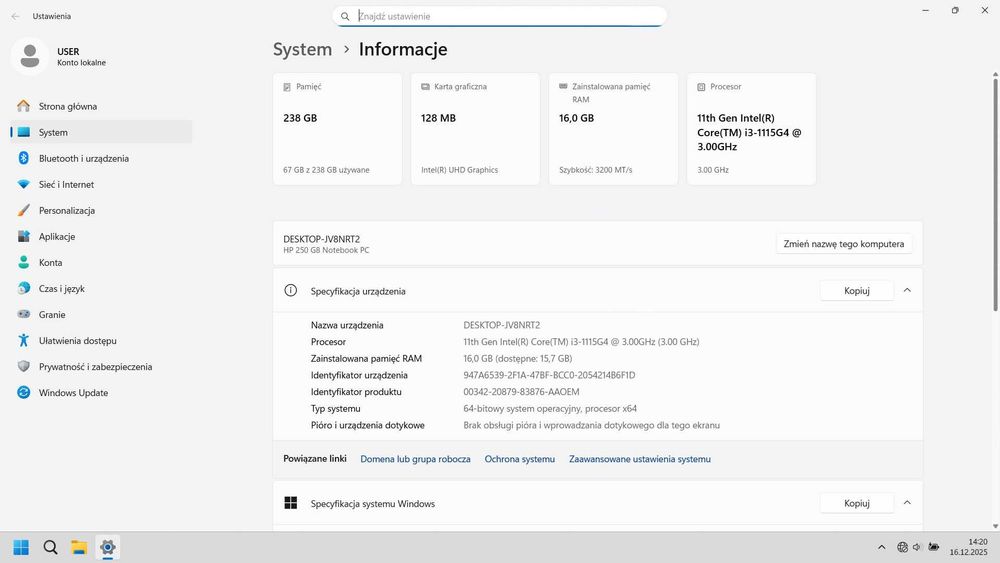This screenshot has height=563, width=1000.
Task: Click the Granie controller icon
Action: pyautogui.click(x=24, y=314)
